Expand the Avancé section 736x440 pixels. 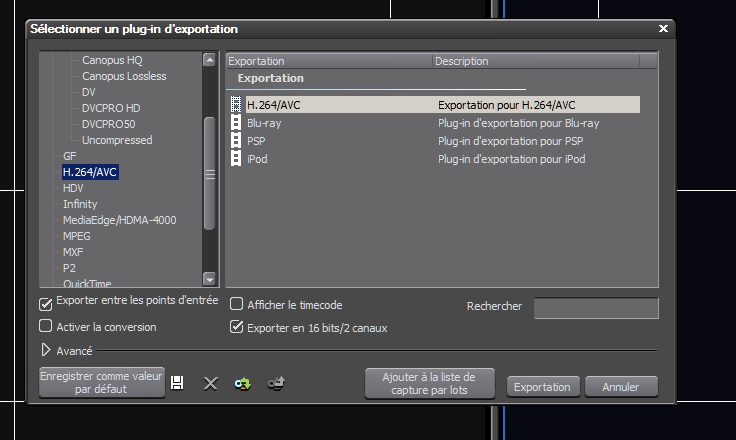pyautogui.click(x=46, y=350)
